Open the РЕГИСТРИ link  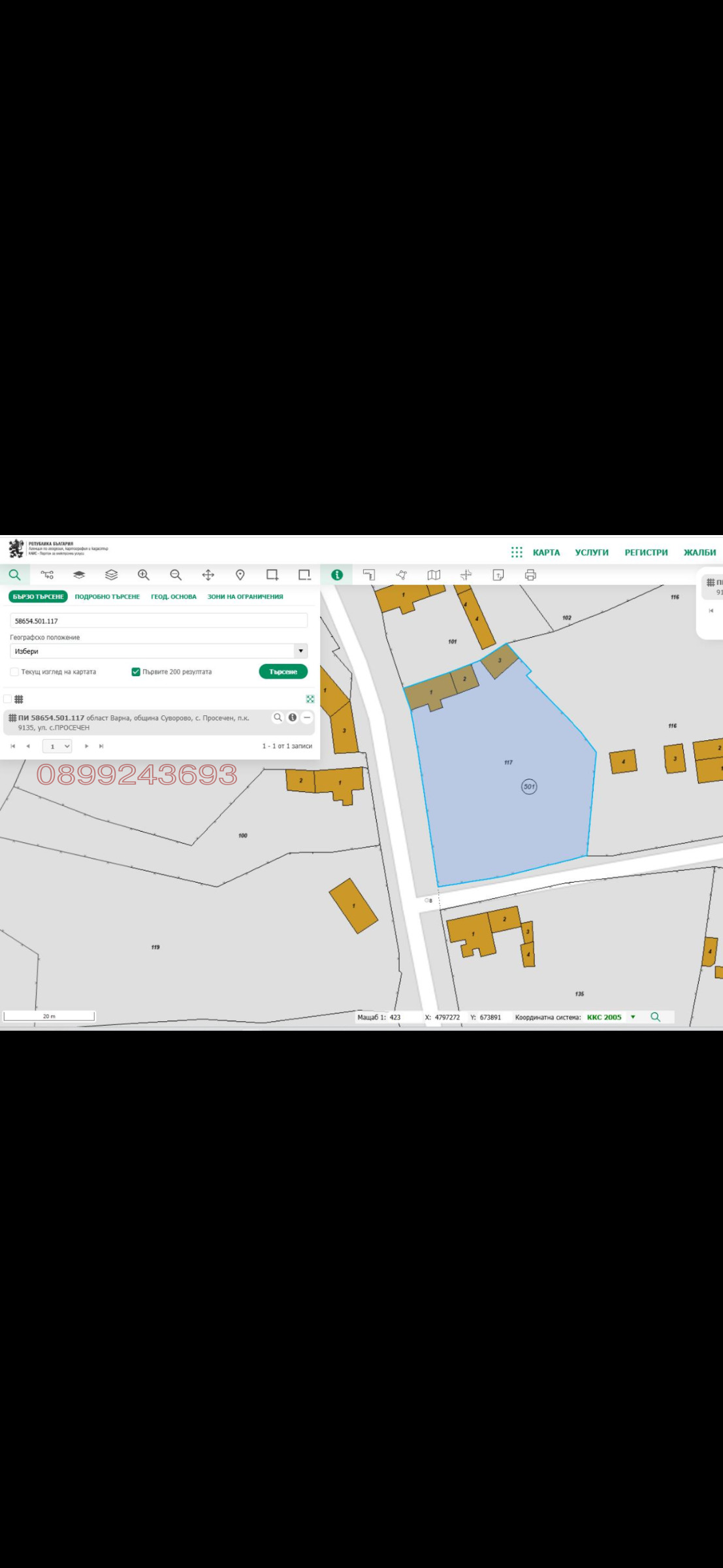pyautogui.click(x=646, y=552)
